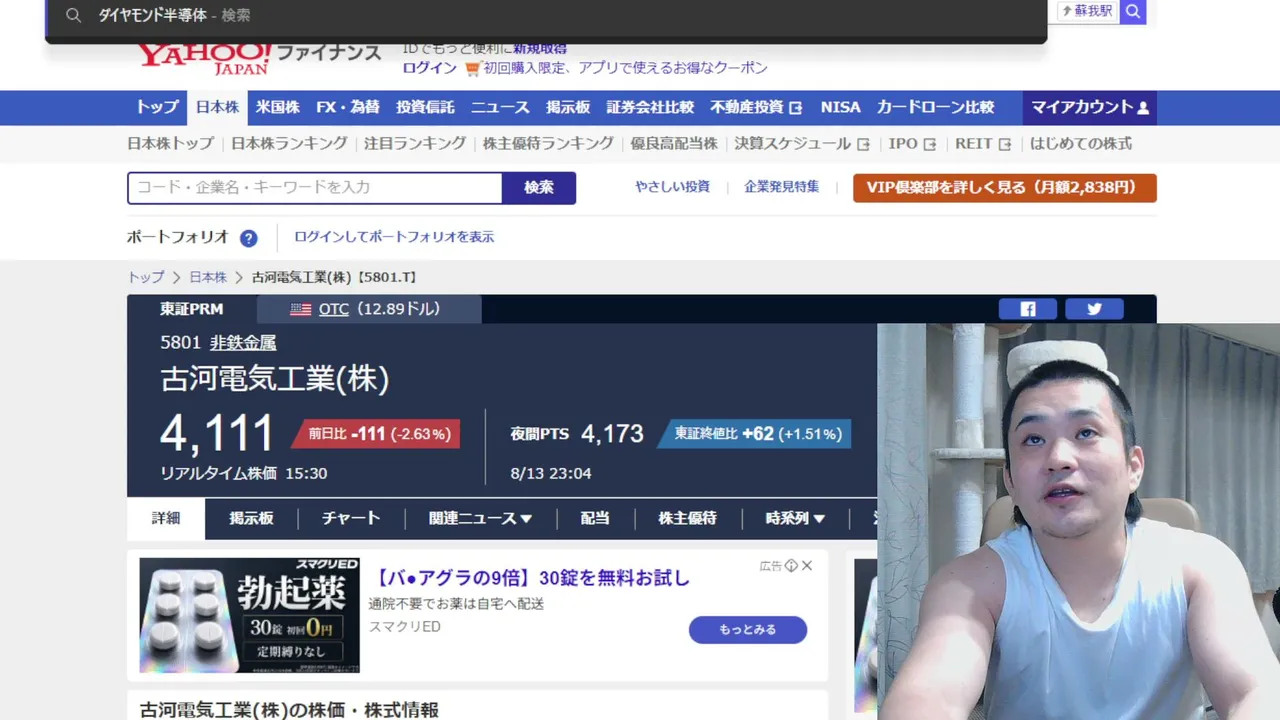This screenshot has width=1280, height=720.
Task: Switch to the 詳細 tab
Action: pos(166,518)
